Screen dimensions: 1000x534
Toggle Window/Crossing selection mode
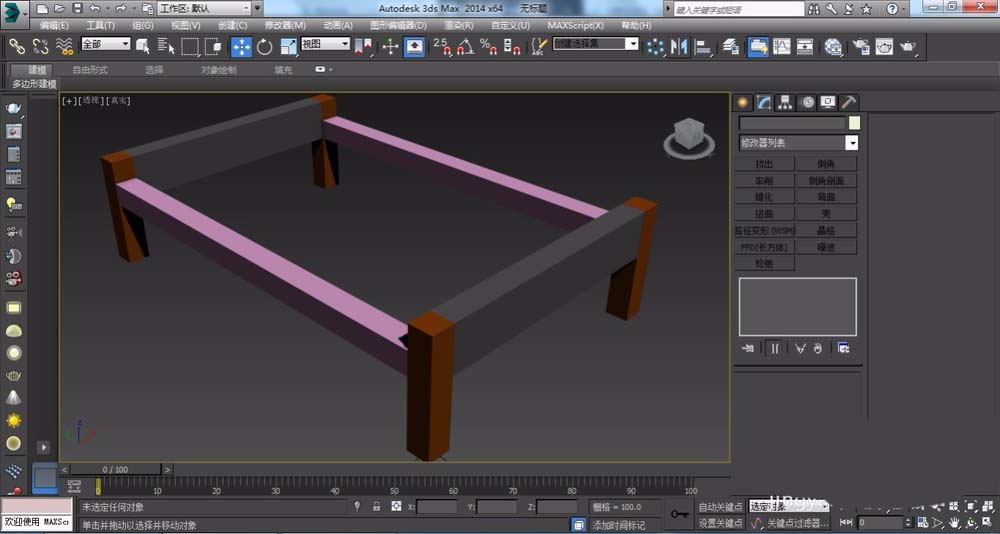[x=213, y=47]
